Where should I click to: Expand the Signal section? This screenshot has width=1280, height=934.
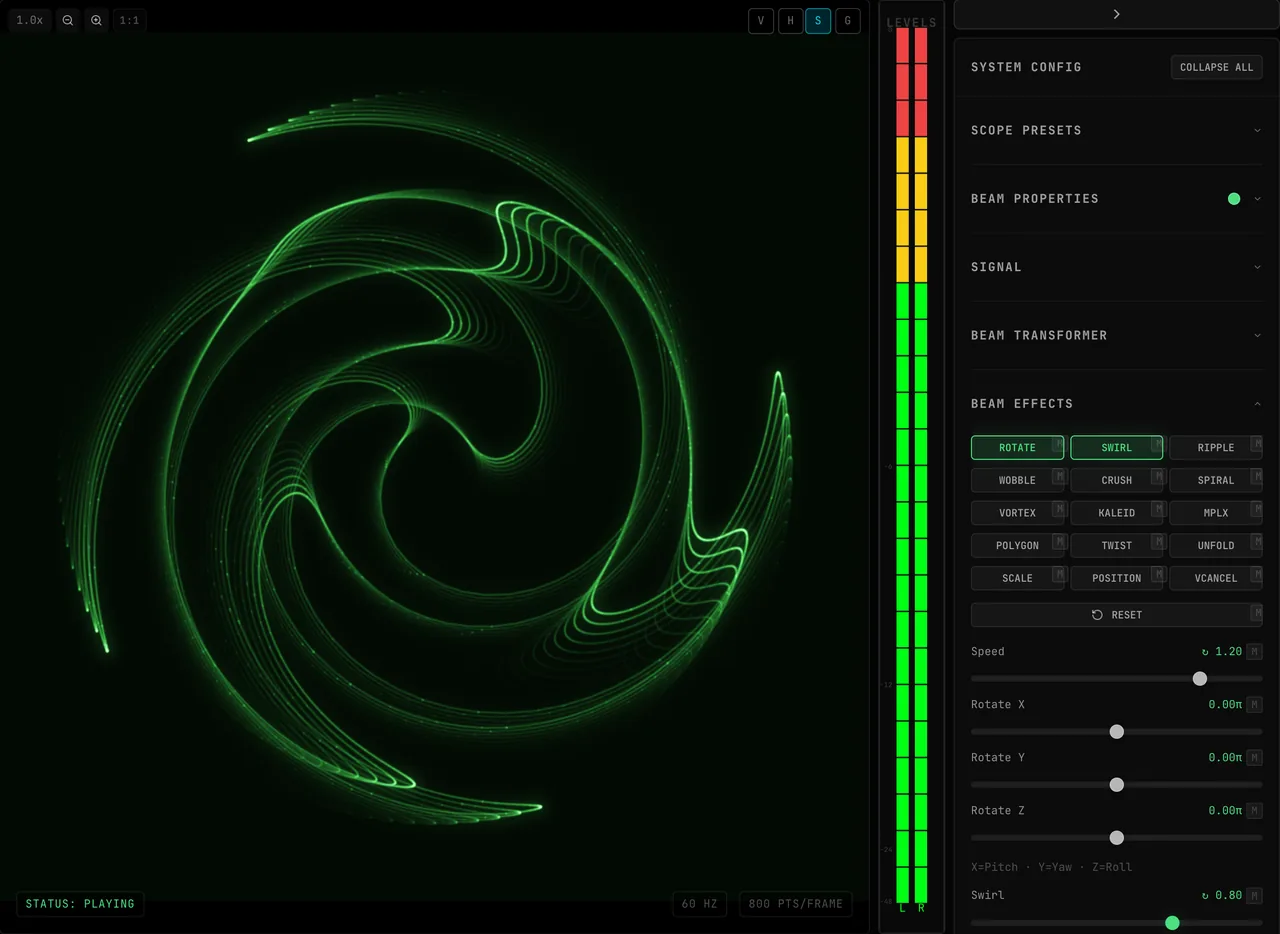pos(1116,267)
